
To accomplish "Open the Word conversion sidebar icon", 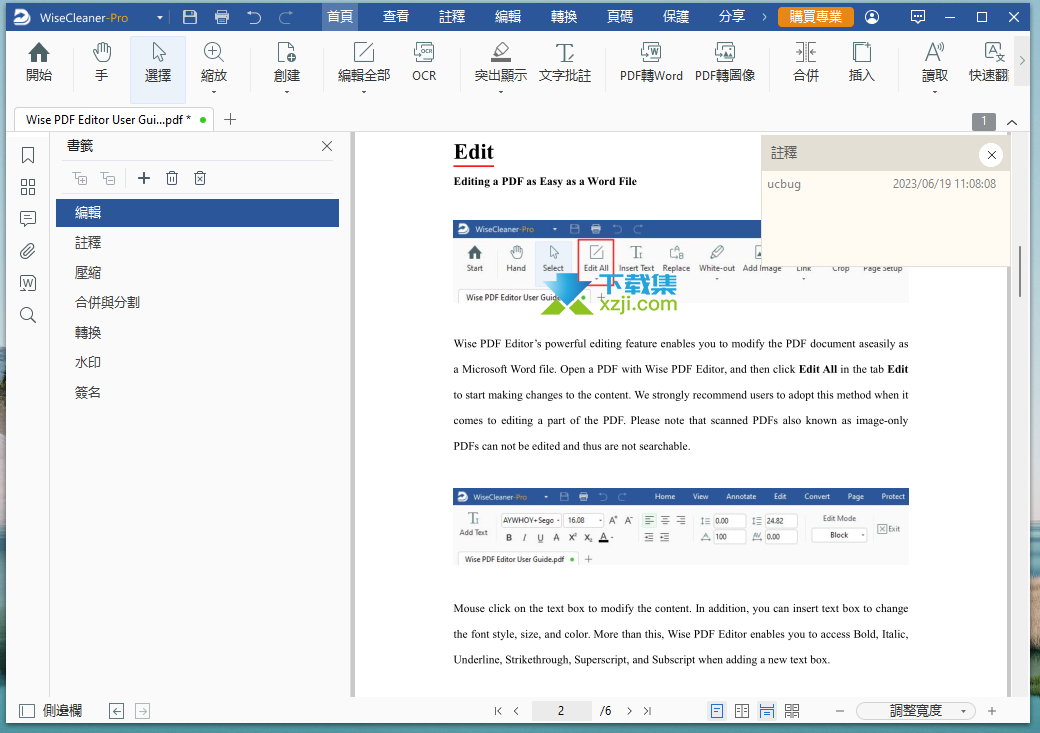I will point(28,283).
